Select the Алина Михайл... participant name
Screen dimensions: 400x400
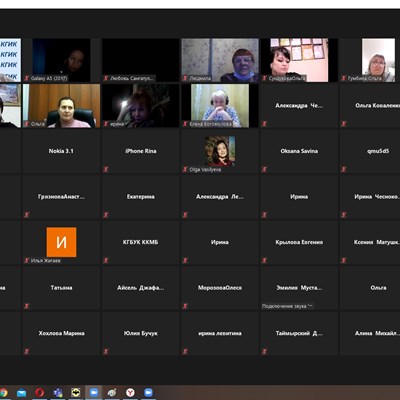(377, 333)
